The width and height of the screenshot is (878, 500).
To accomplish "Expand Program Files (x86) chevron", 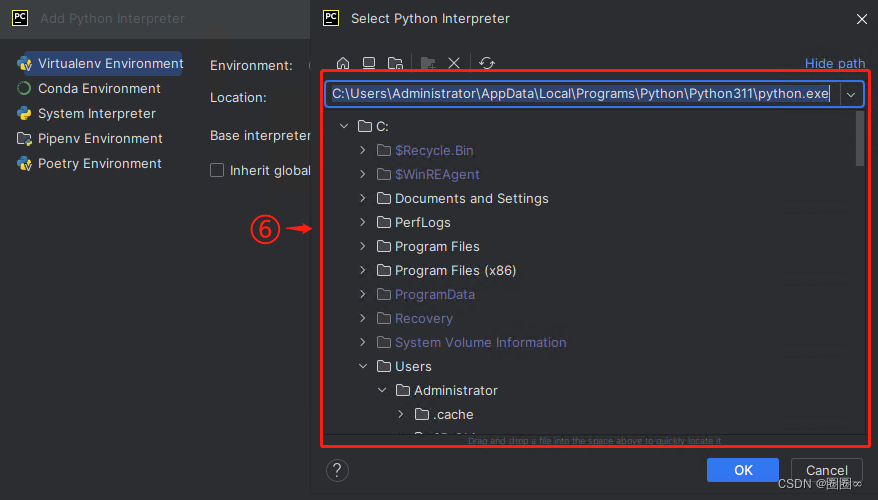I will 363,270.
